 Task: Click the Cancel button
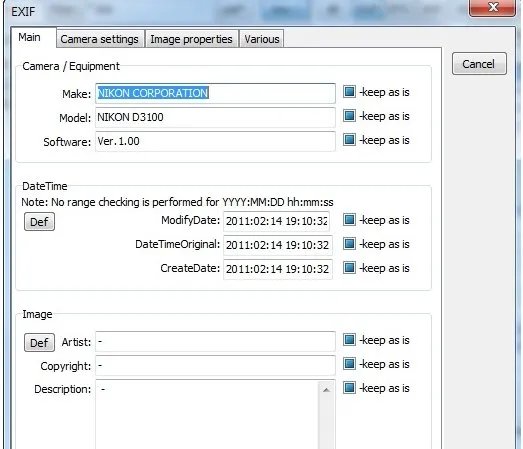[x=479, y=64]
